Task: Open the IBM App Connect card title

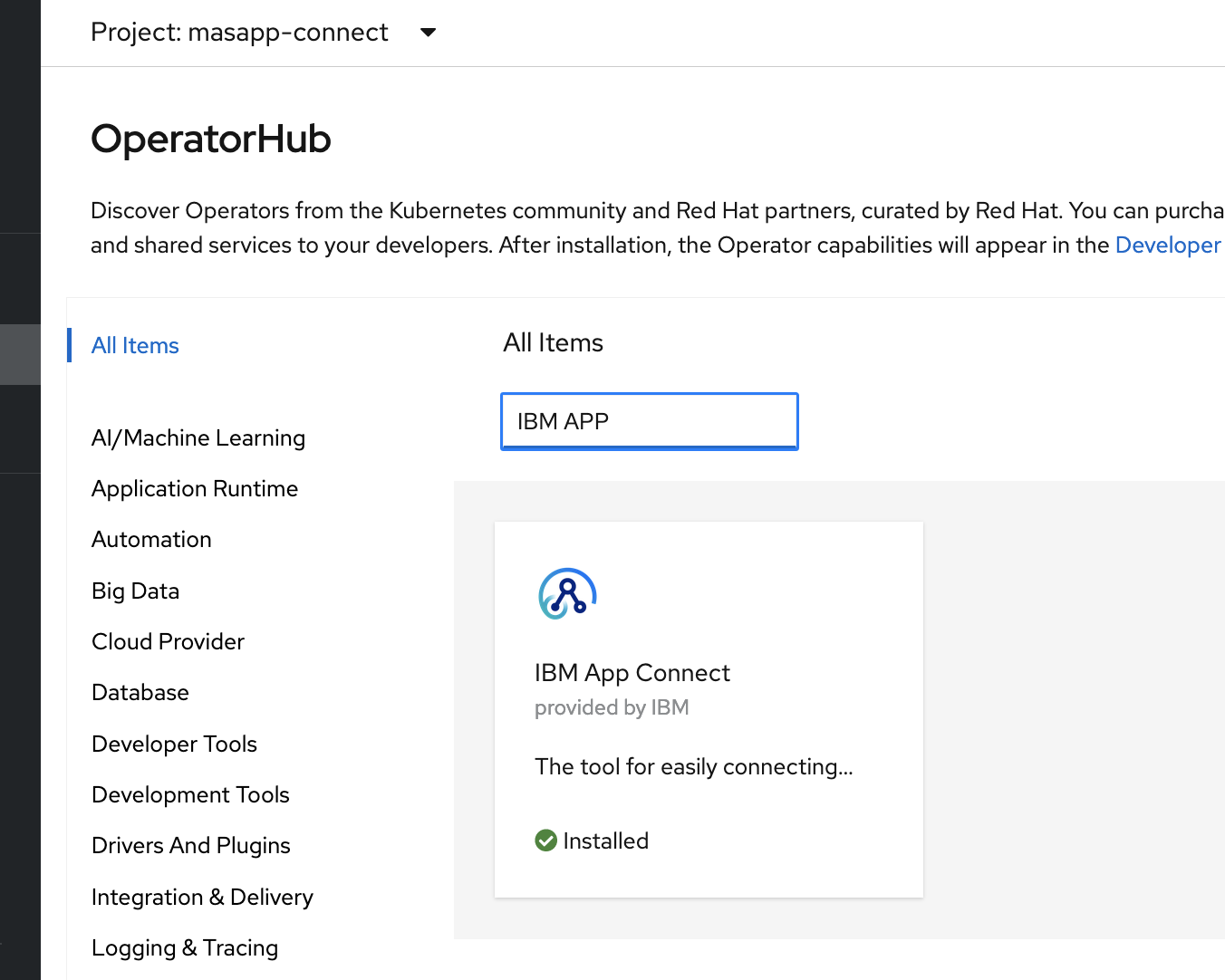Action: coord(632,673)
